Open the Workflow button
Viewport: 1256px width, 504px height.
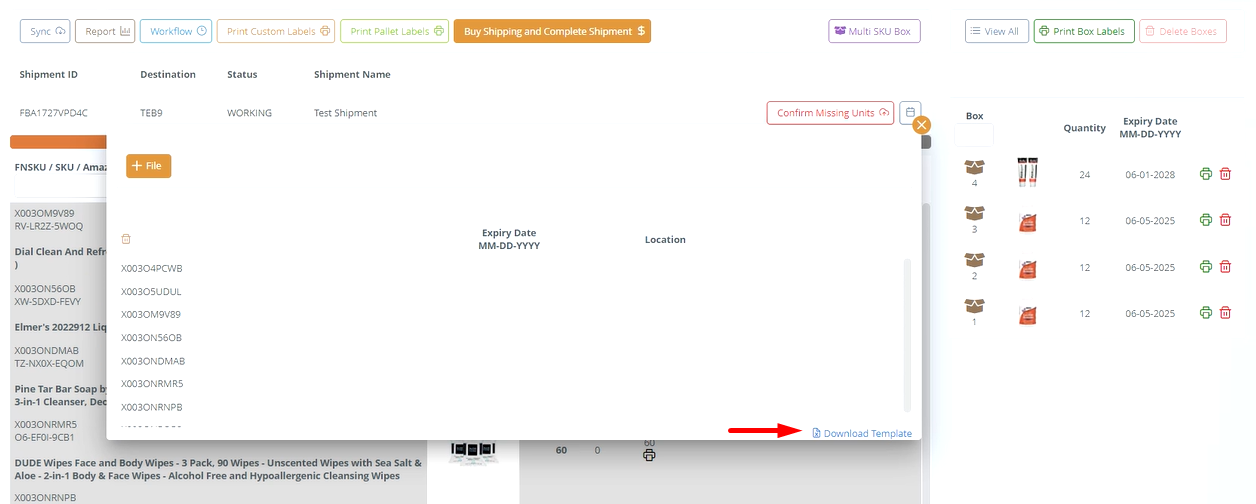click(x=175, y=31)
